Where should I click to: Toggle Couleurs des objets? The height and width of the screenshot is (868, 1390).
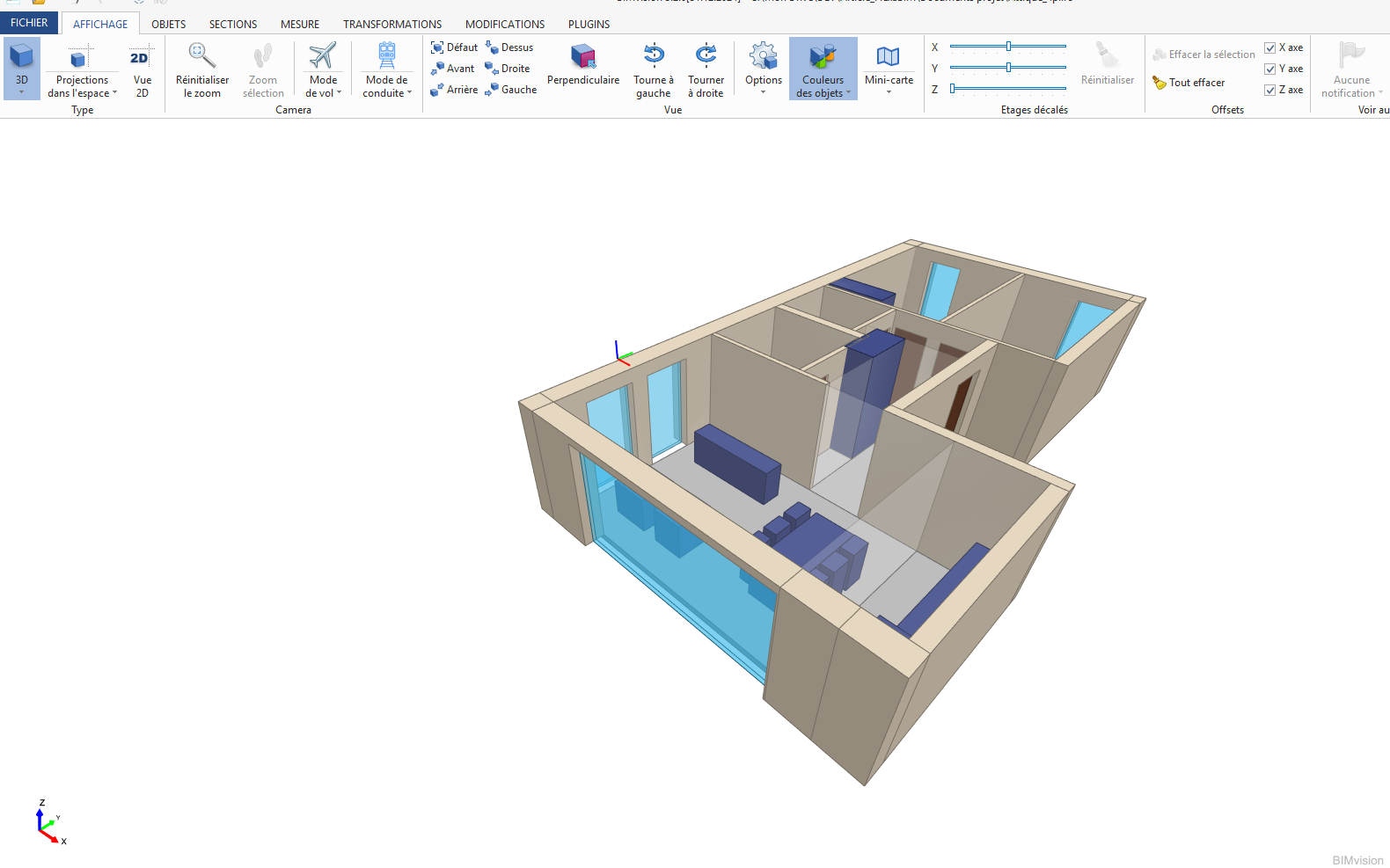tap(823, 69)
